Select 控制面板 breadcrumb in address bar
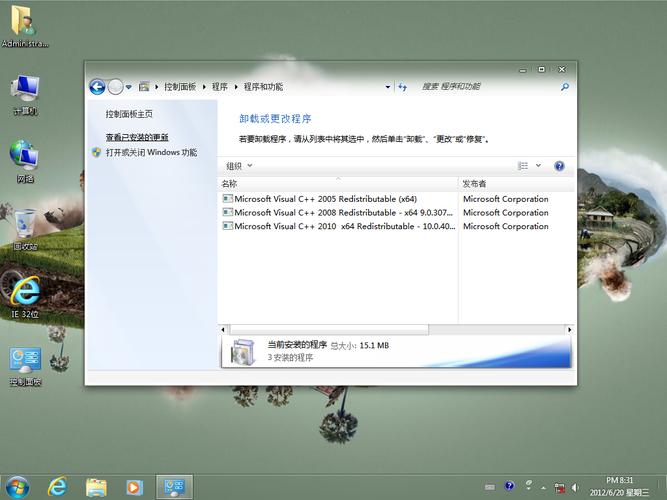Screen dimensions: 667x500 [x=180, y=87]
